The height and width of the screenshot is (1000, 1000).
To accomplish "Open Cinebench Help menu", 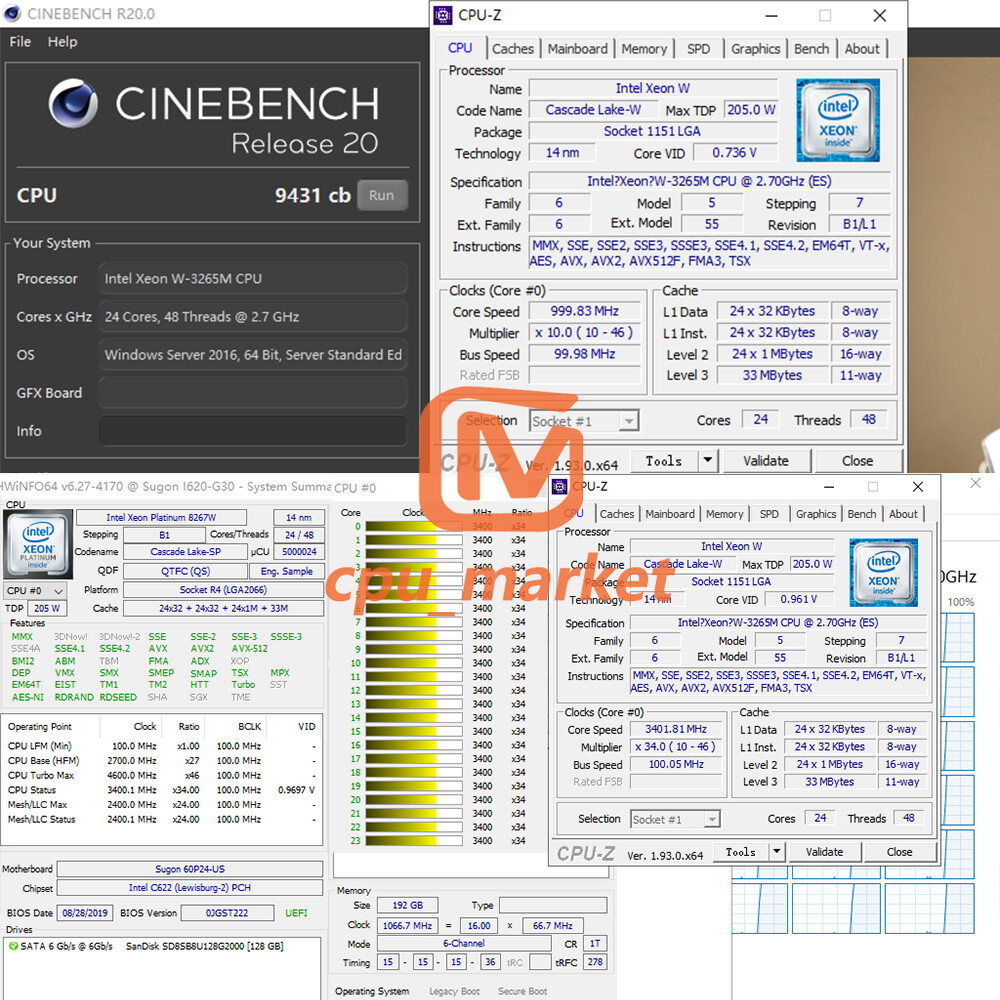I will 62,41.
